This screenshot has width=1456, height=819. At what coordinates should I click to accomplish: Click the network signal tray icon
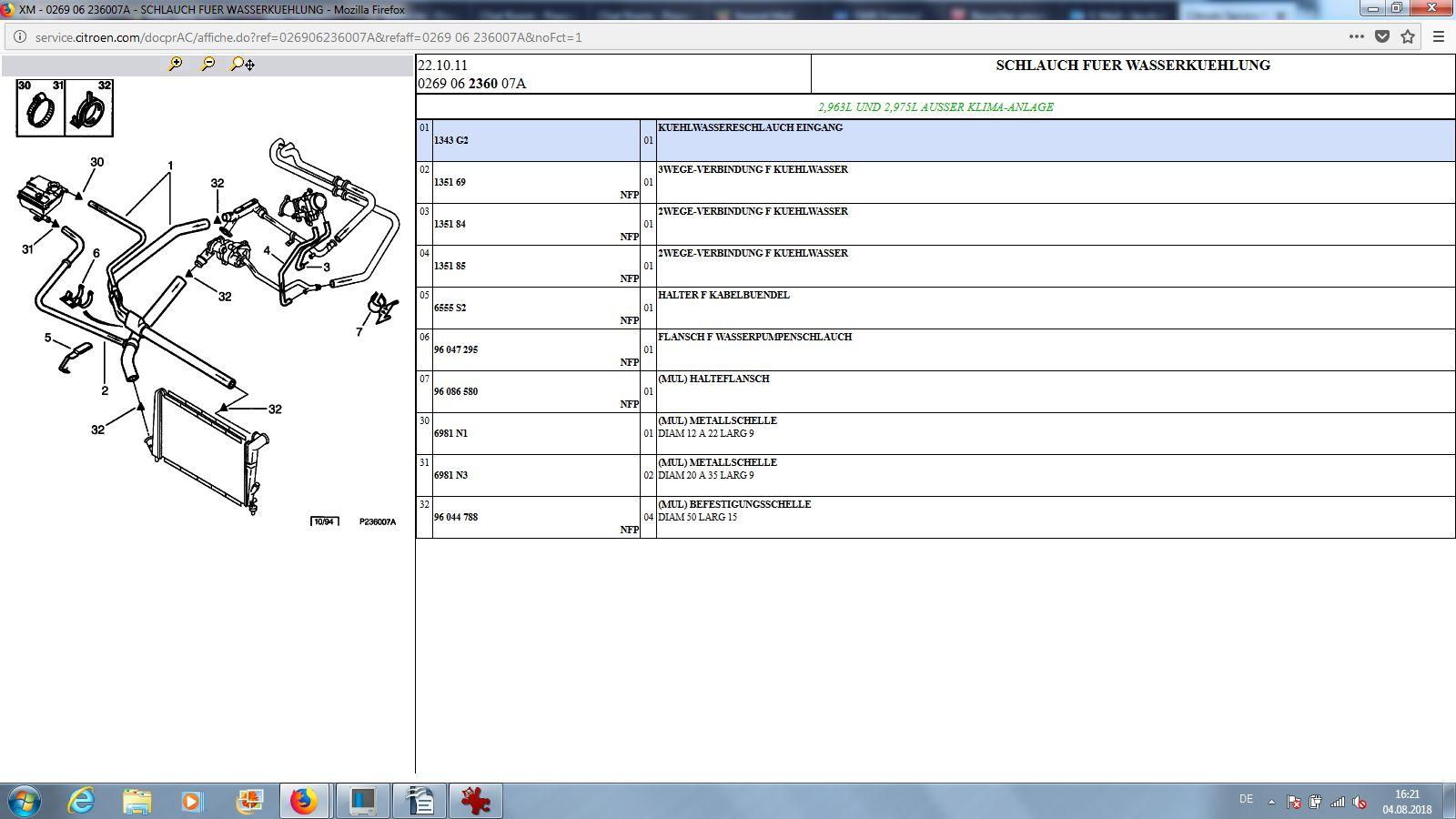pyautogui.click(x=1338, y=802)
